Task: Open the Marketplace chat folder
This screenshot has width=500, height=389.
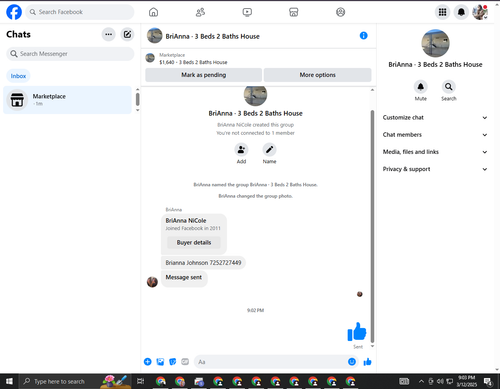Action: coord(67,100)
